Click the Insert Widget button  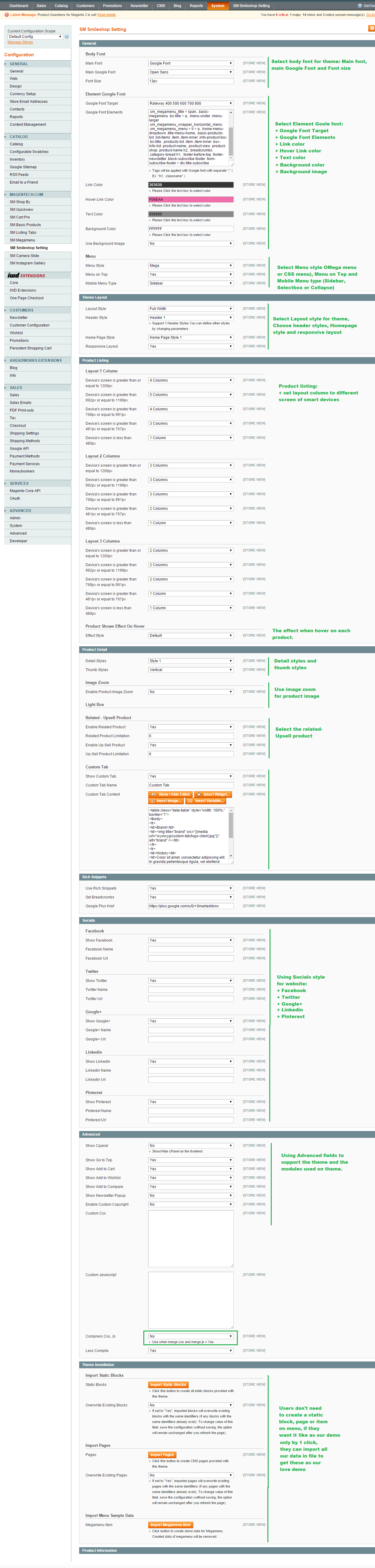coord(213,794)
